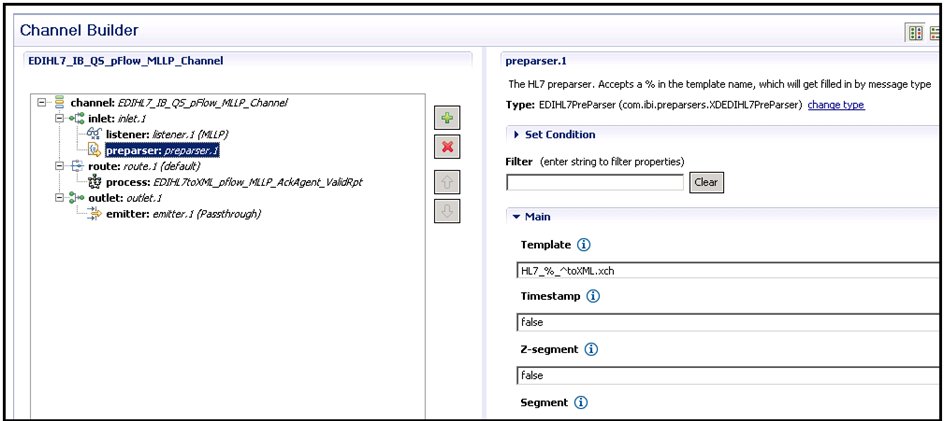Click the move down arrow button

(x=447, y=211)
